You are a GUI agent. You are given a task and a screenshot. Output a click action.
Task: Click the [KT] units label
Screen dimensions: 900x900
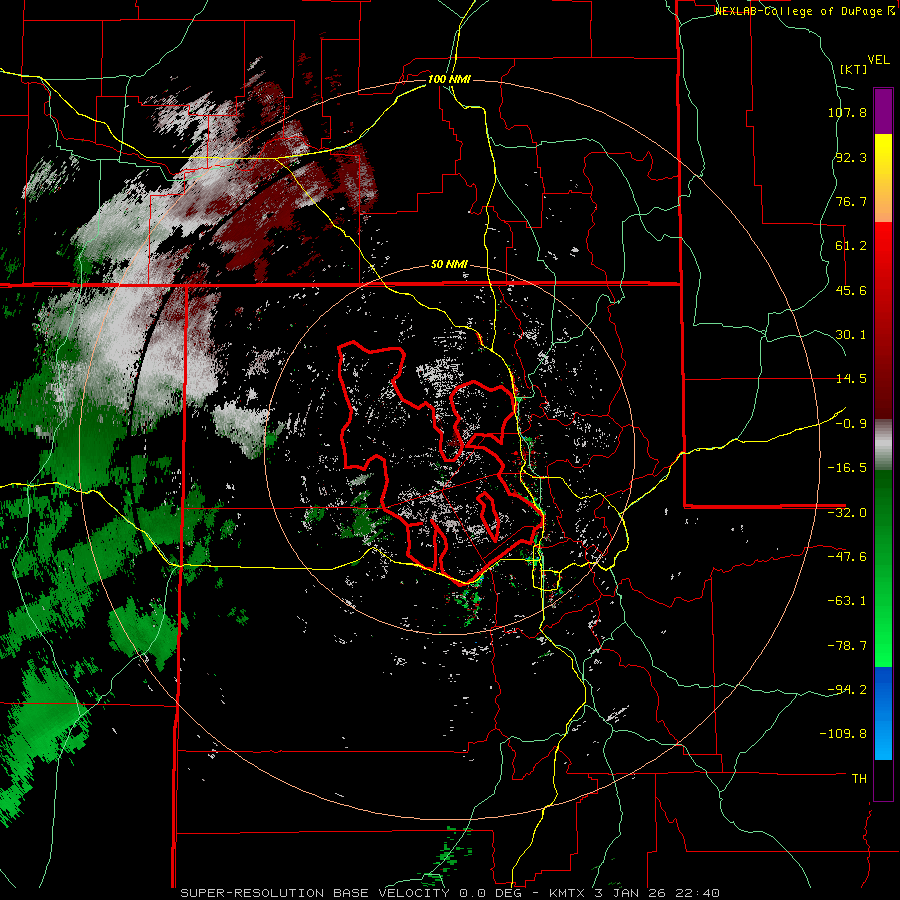(853, 69)
